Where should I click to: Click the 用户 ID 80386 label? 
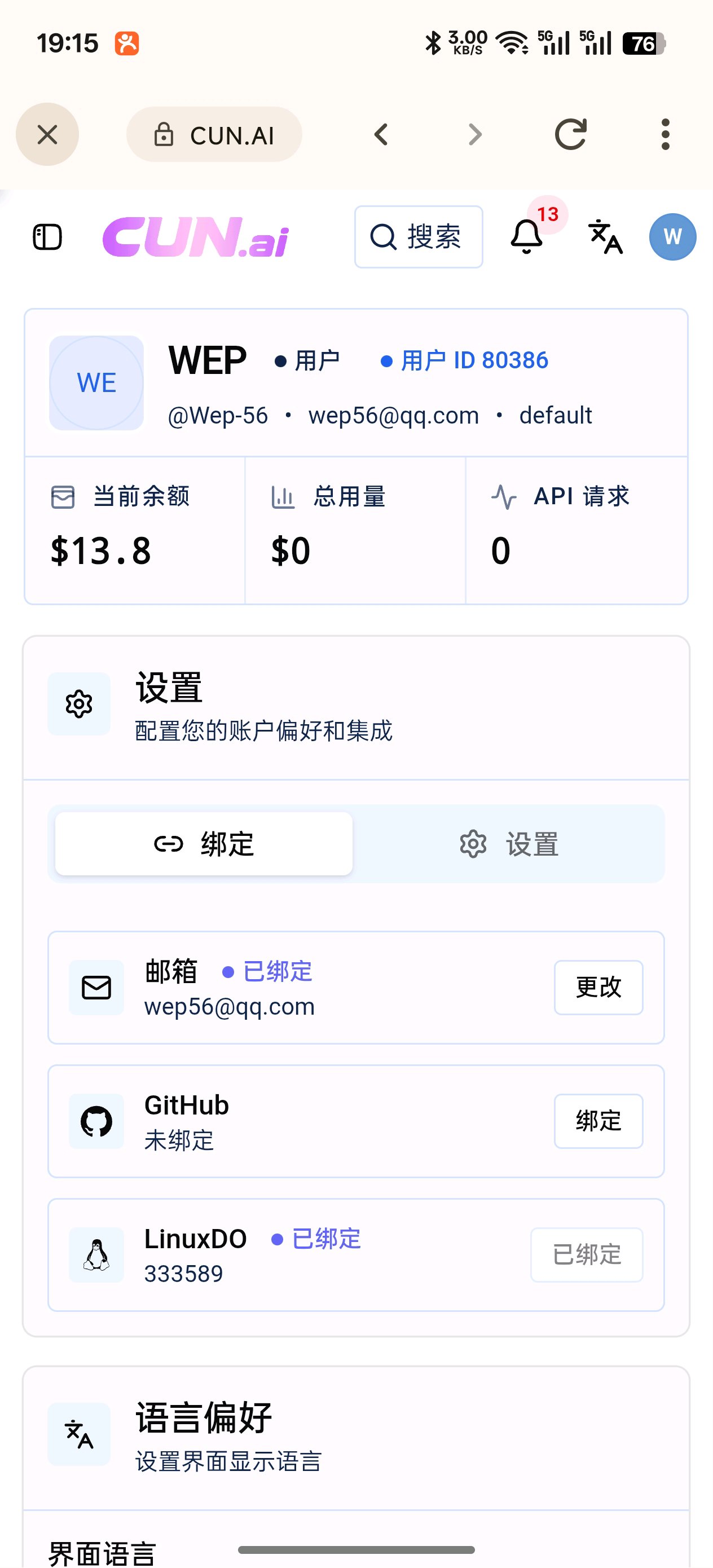point(465,360)
